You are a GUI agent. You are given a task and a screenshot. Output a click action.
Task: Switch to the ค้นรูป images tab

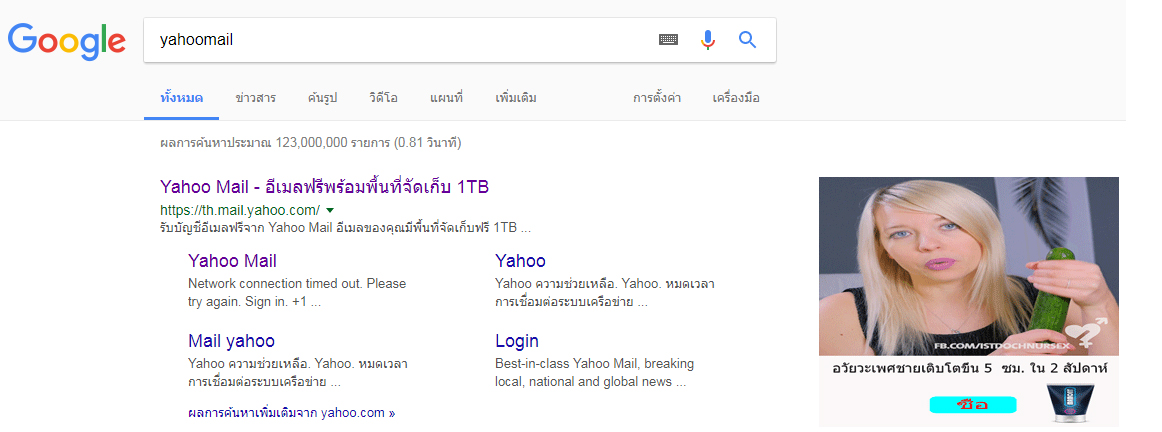coord(322,98)
